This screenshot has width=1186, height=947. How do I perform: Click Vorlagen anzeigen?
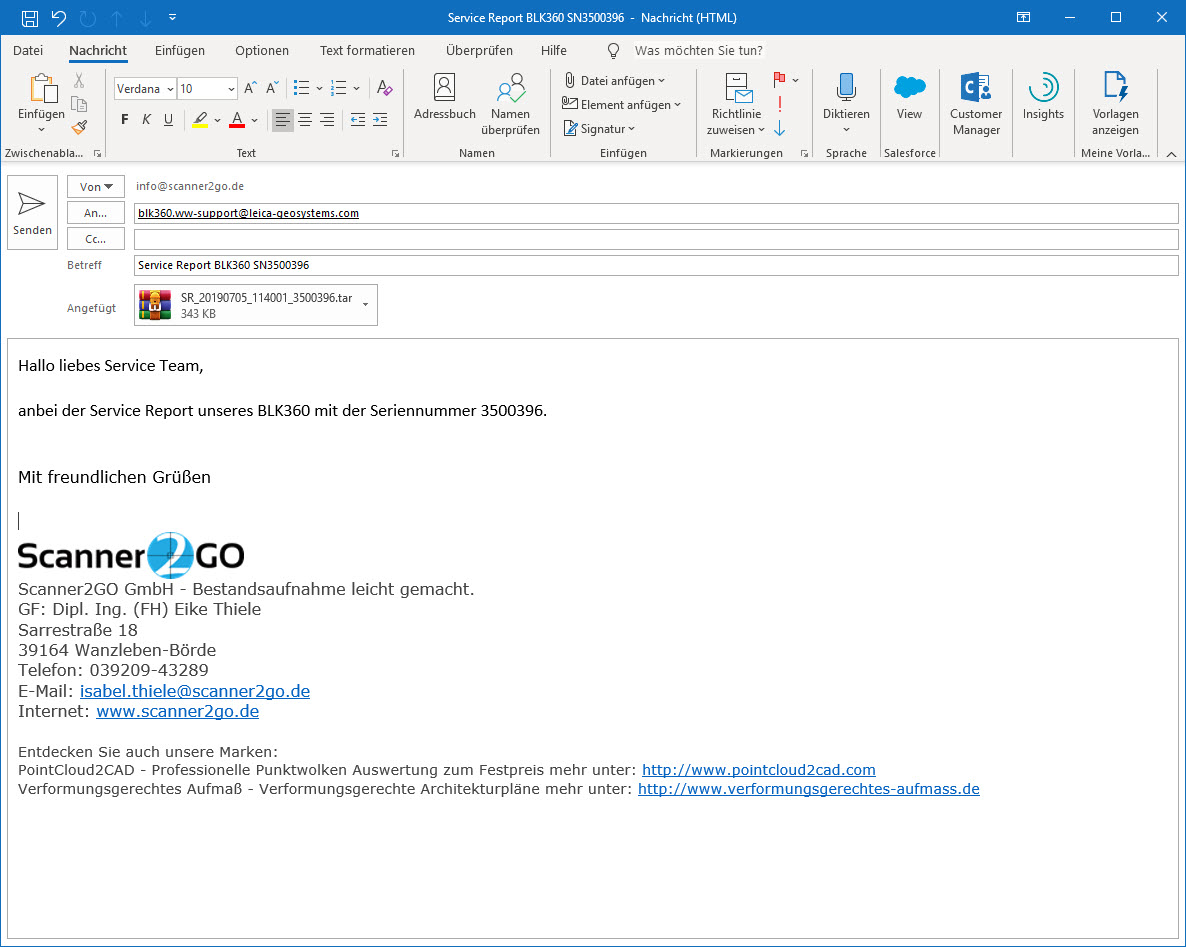tap(1115, 104)
